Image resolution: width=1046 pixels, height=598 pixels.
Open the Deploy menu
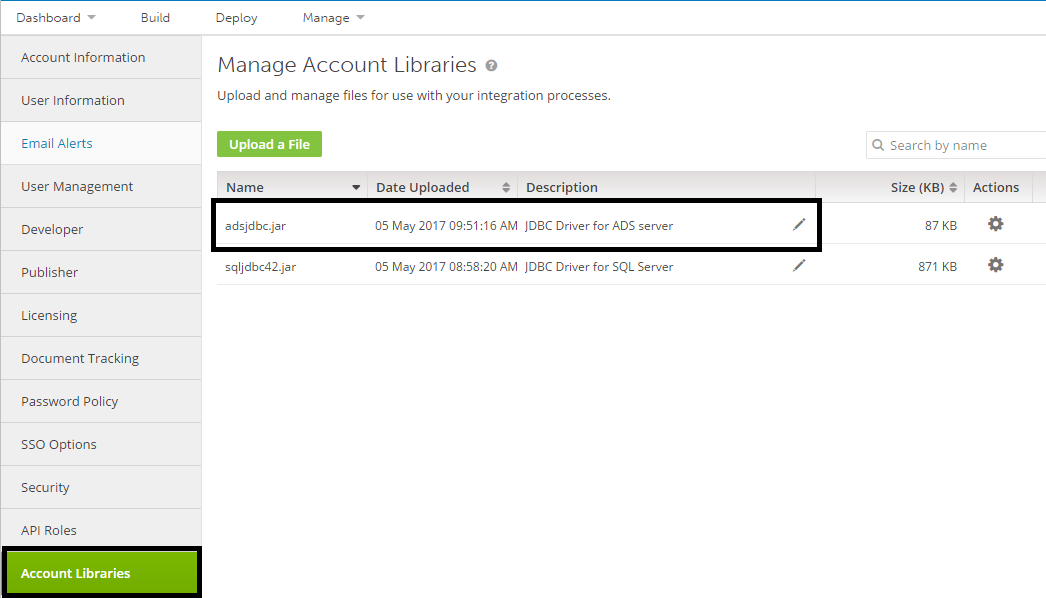[x=236, y=17]
